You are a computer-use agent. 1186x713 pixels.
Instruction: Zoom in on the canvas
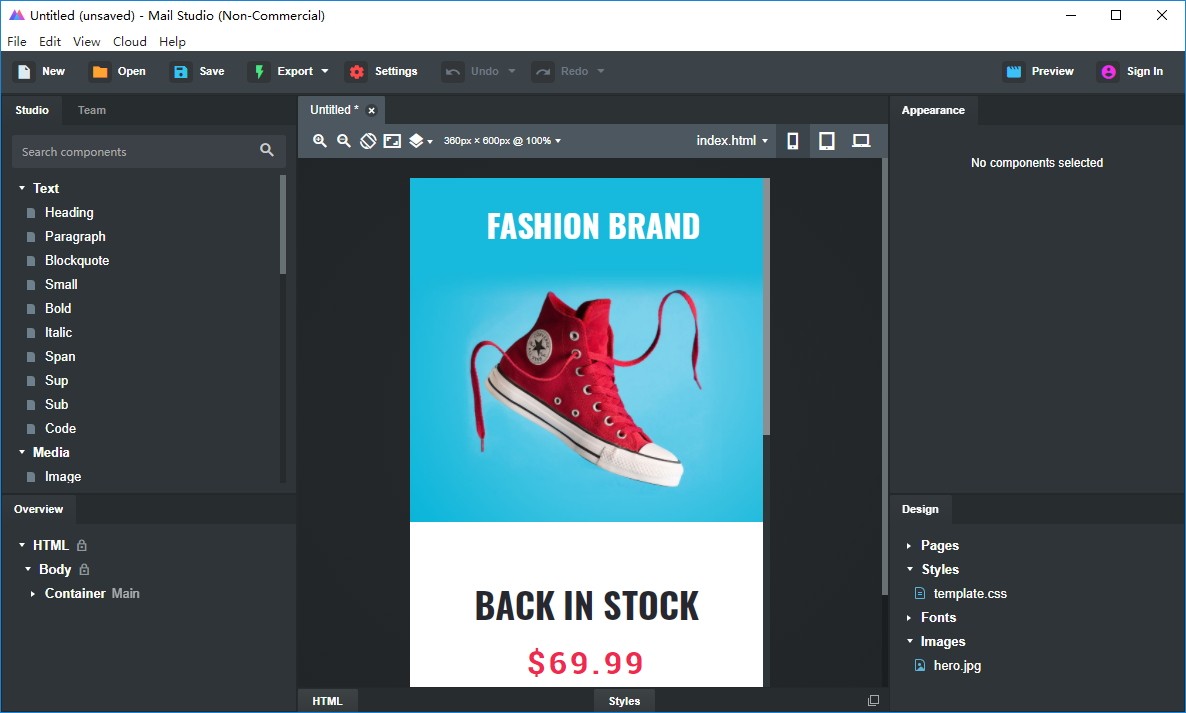[320, 141]
